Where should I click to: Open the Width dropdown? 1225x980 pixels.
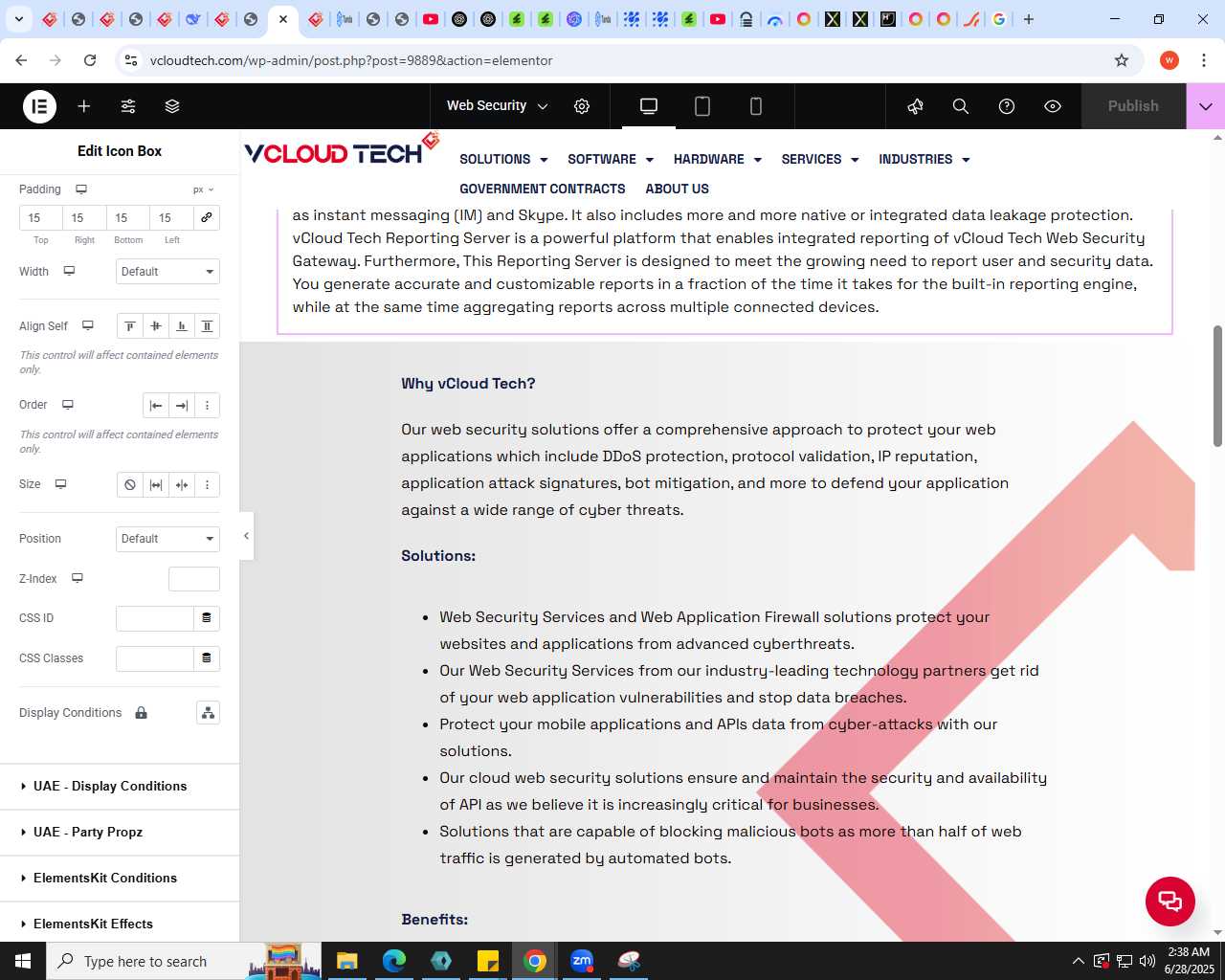pyautogui.click(x=167, y=272)
